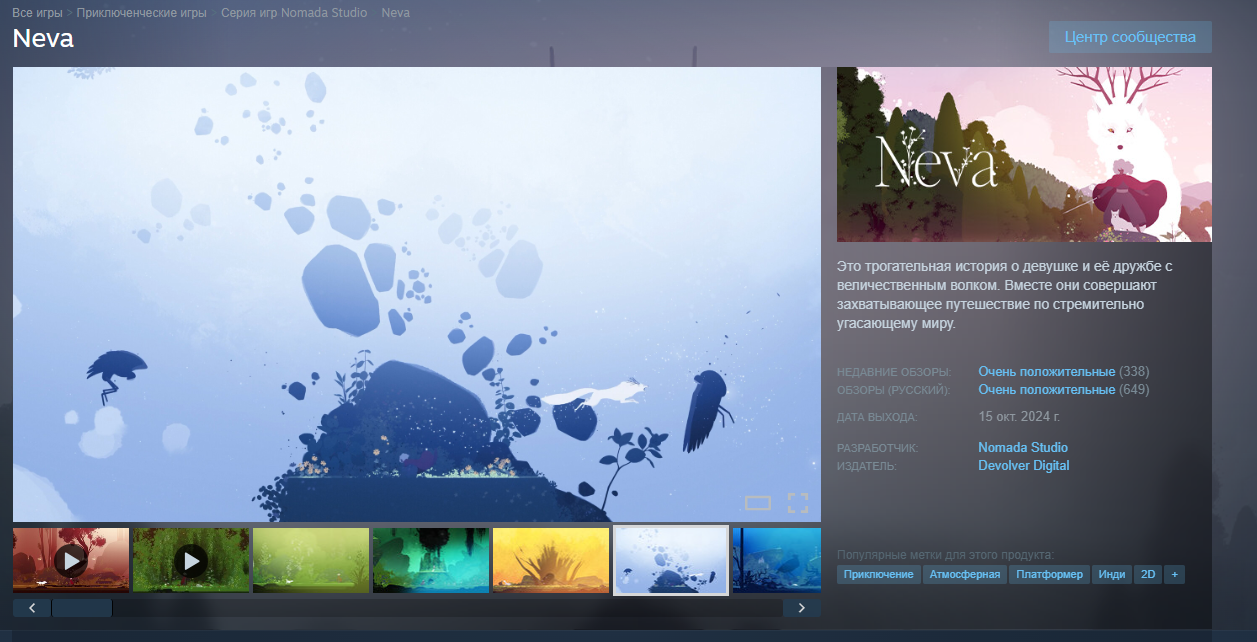Click the Neva capsule header image
1257x642 pixels.
(1024, 154)
